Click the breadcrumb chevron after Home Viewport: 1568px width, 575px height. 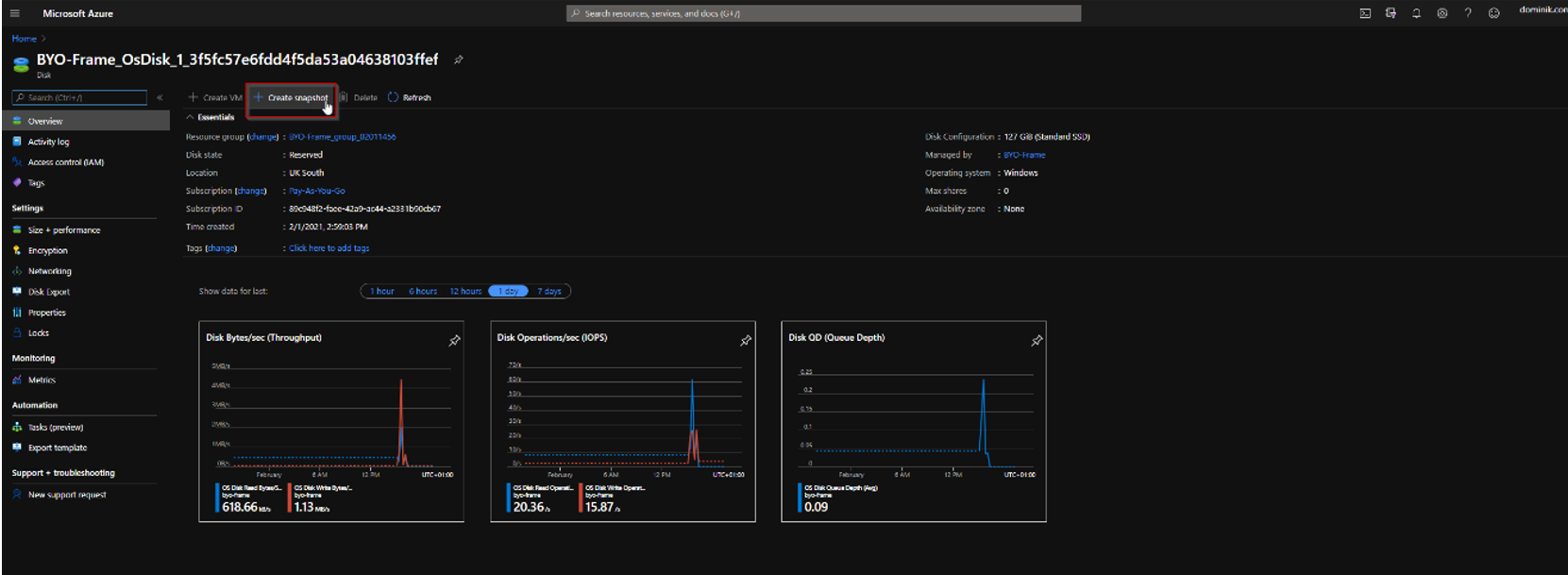coord(43,39)
